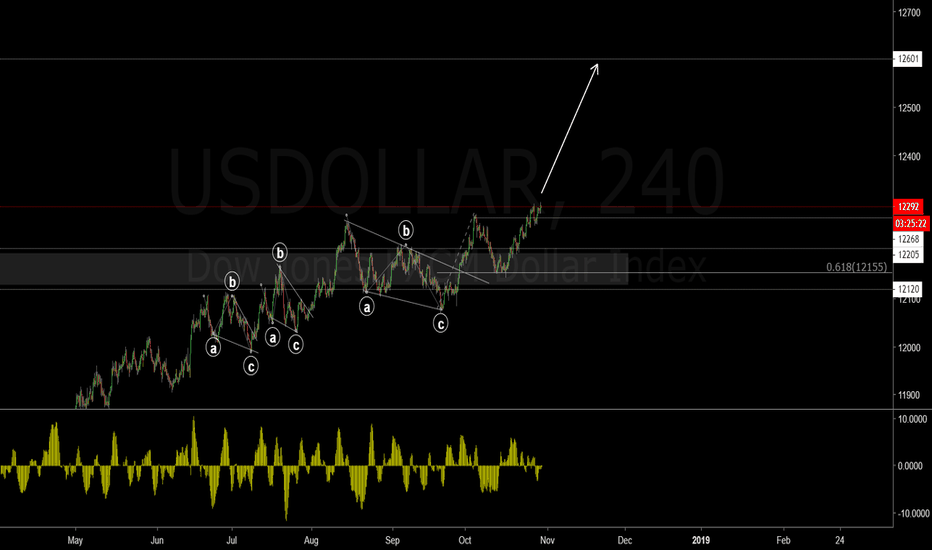Select the circled b label above late-July peak
Screen dimensions: 932x550
click(280, 253)
